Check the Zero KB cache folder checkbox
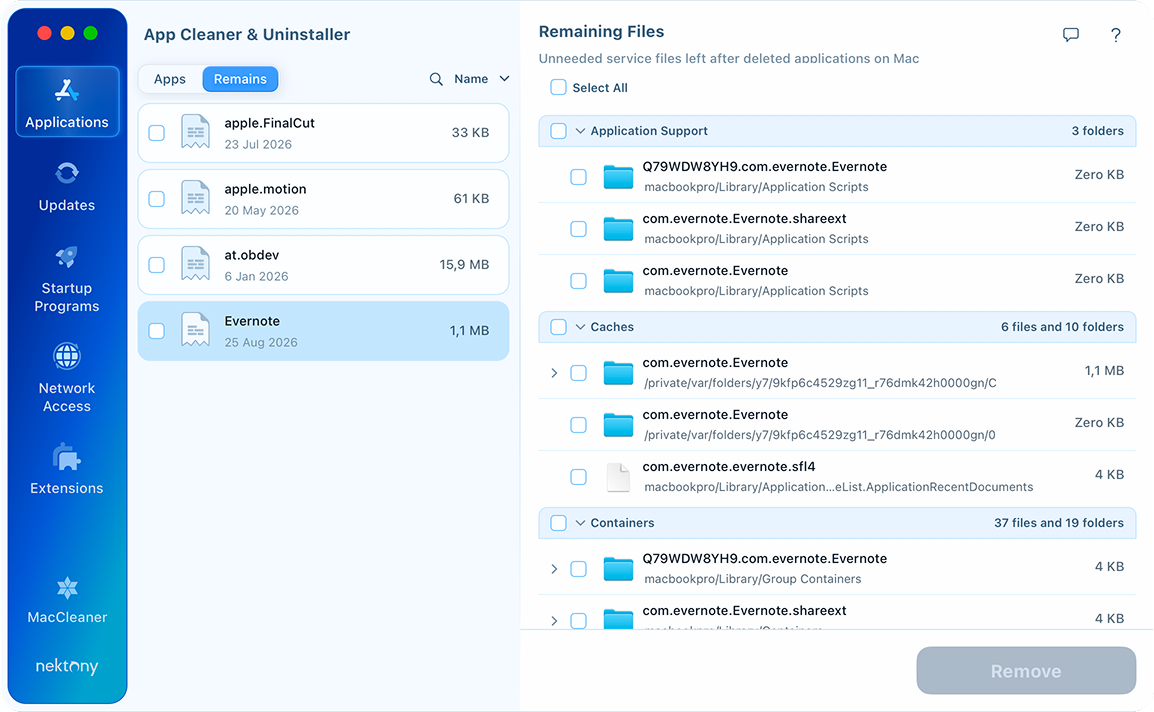1154x712 pixels. 578,425
